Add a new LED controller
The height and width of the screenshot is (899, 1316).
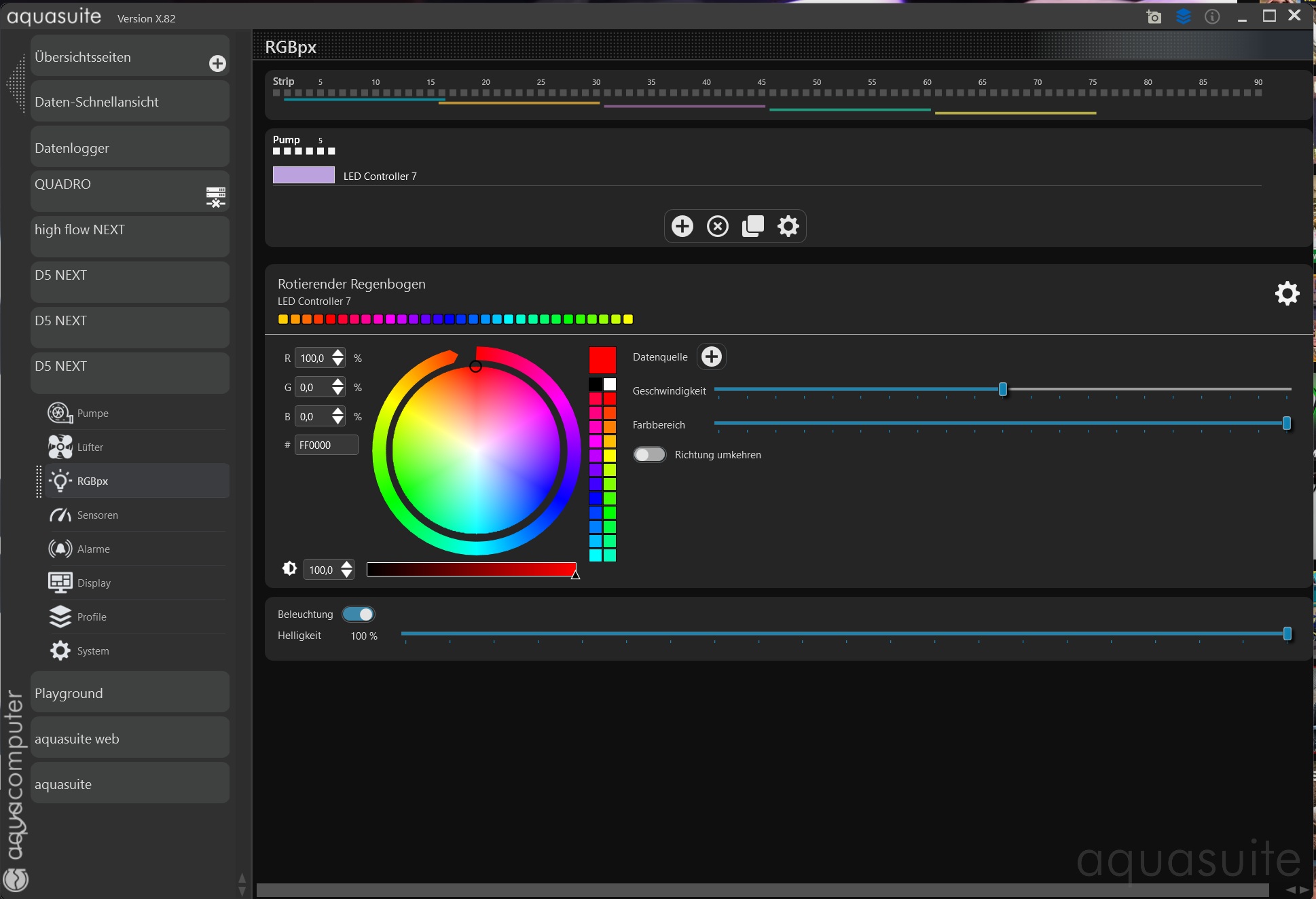point(682,226)
